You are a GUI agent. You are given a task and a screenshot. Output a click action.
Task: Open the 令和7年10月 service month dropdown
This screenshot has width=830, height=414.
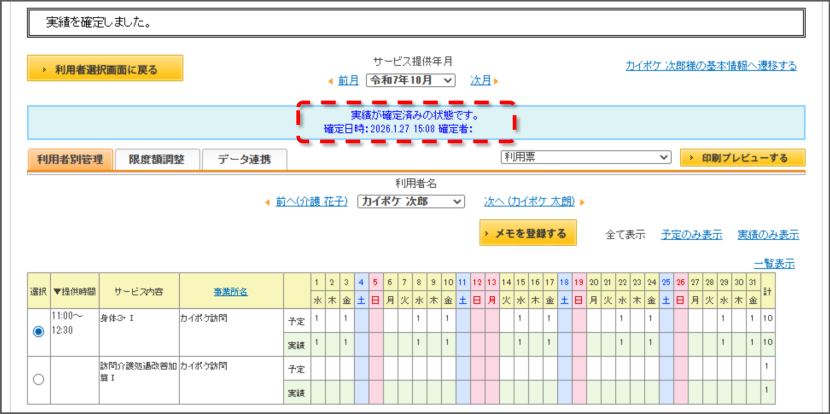click(410, 80)
